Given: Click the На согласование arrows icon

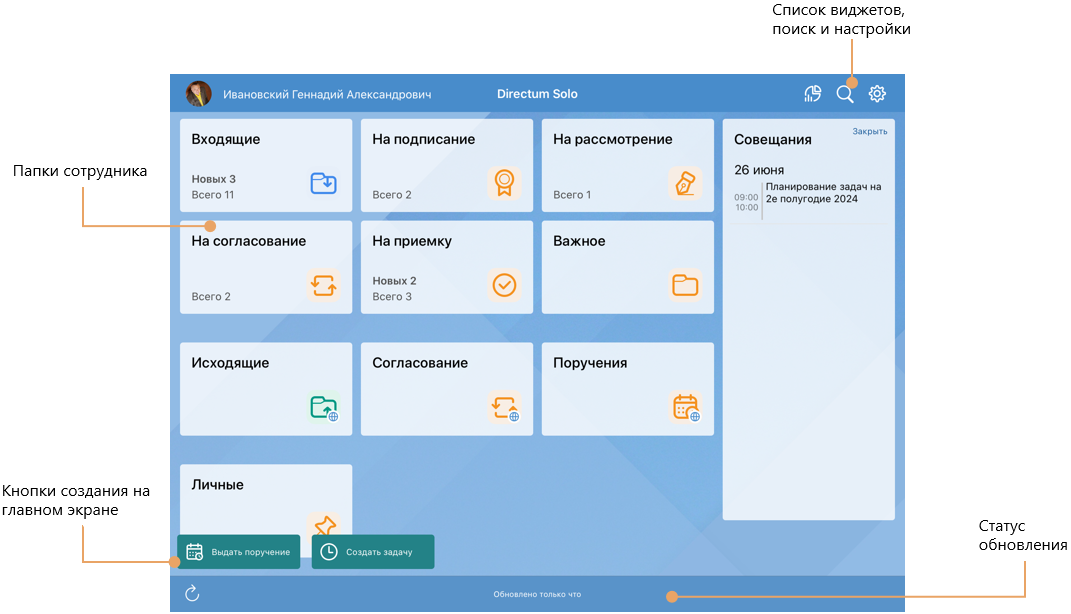Looking at the screenshot, I should point(323,285).
